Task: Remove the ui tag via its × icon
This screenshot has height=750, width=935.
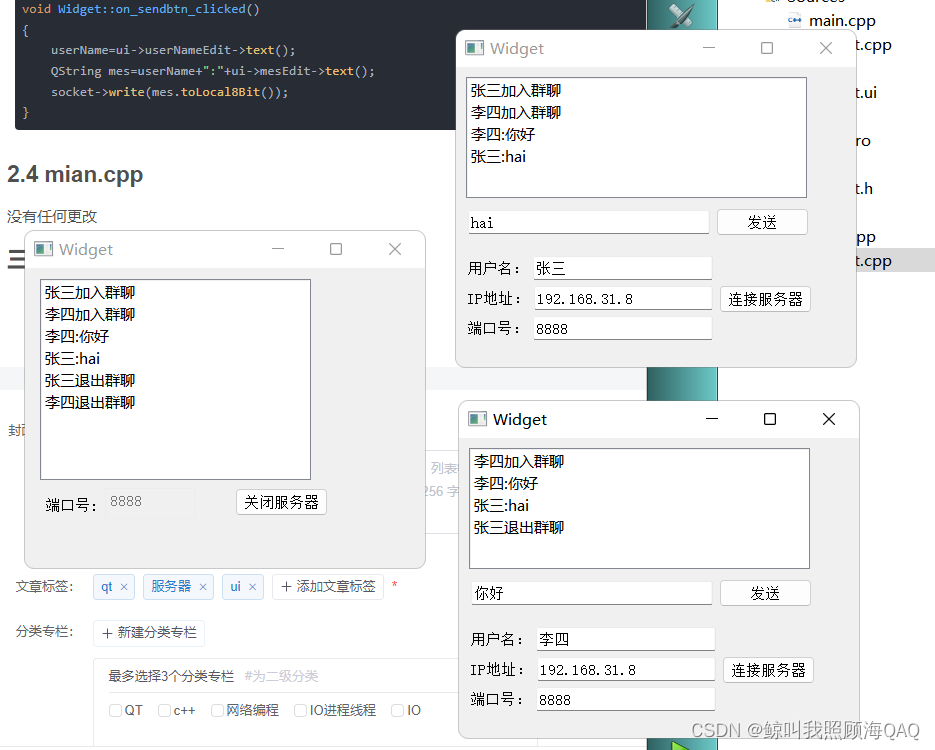Action: click(x=253, y=587)
